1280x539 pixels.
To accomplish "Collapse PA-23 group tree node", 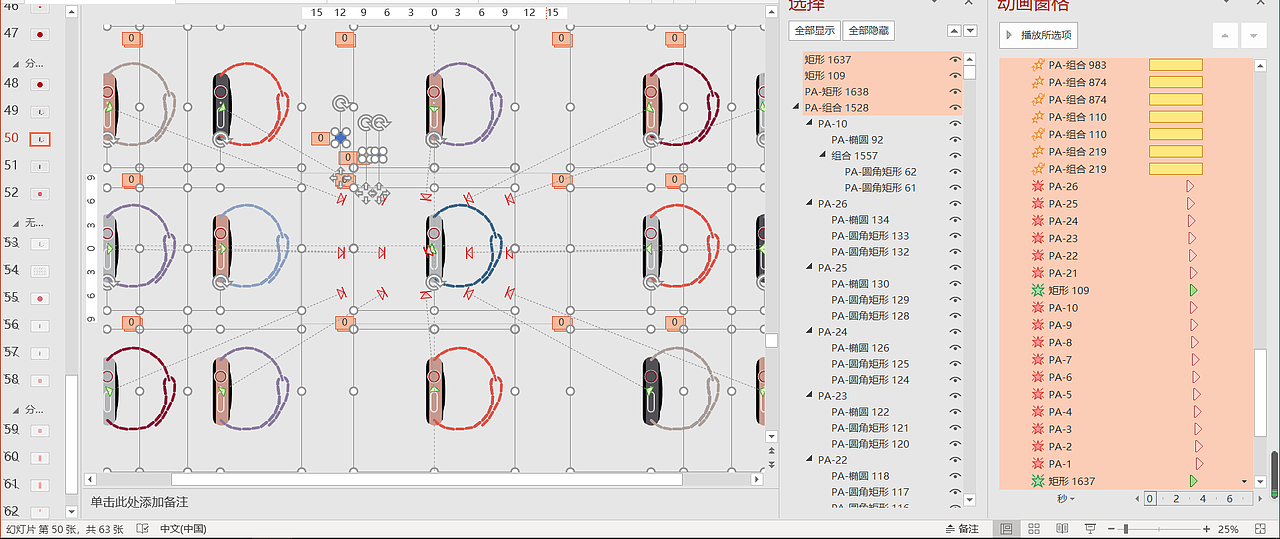I will tap(810, 396).
